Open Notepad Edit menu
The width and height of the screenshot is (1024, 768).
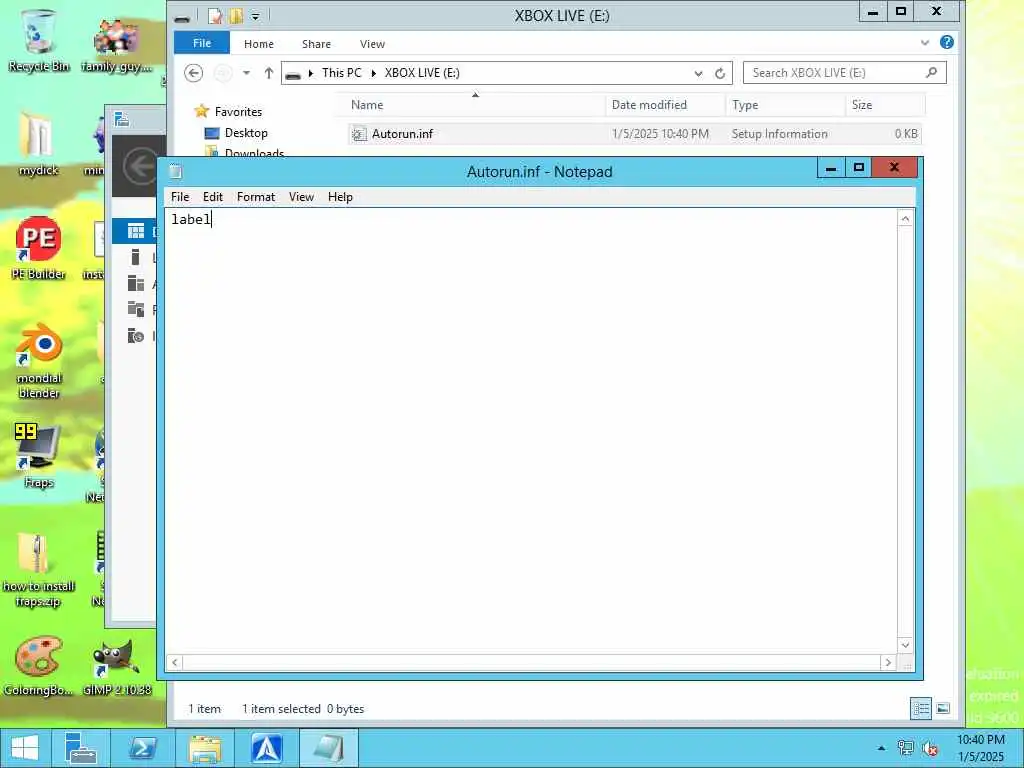[213, 197]
